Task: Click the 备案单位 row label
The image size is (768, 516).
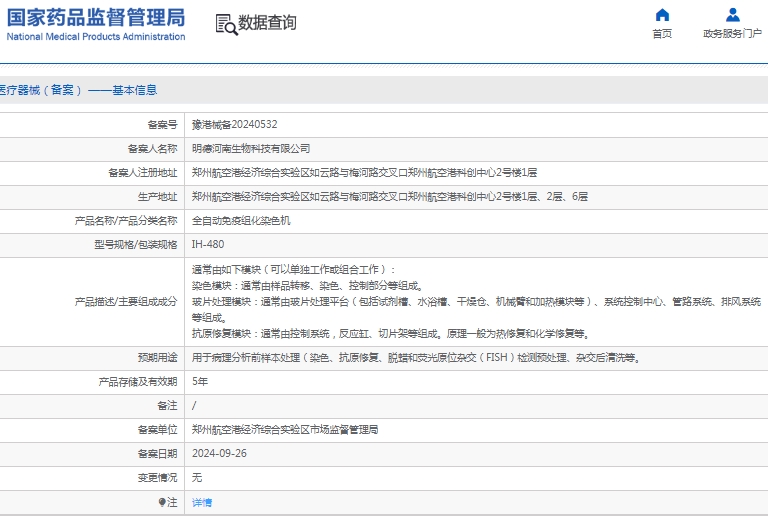Action: point(158,430)
